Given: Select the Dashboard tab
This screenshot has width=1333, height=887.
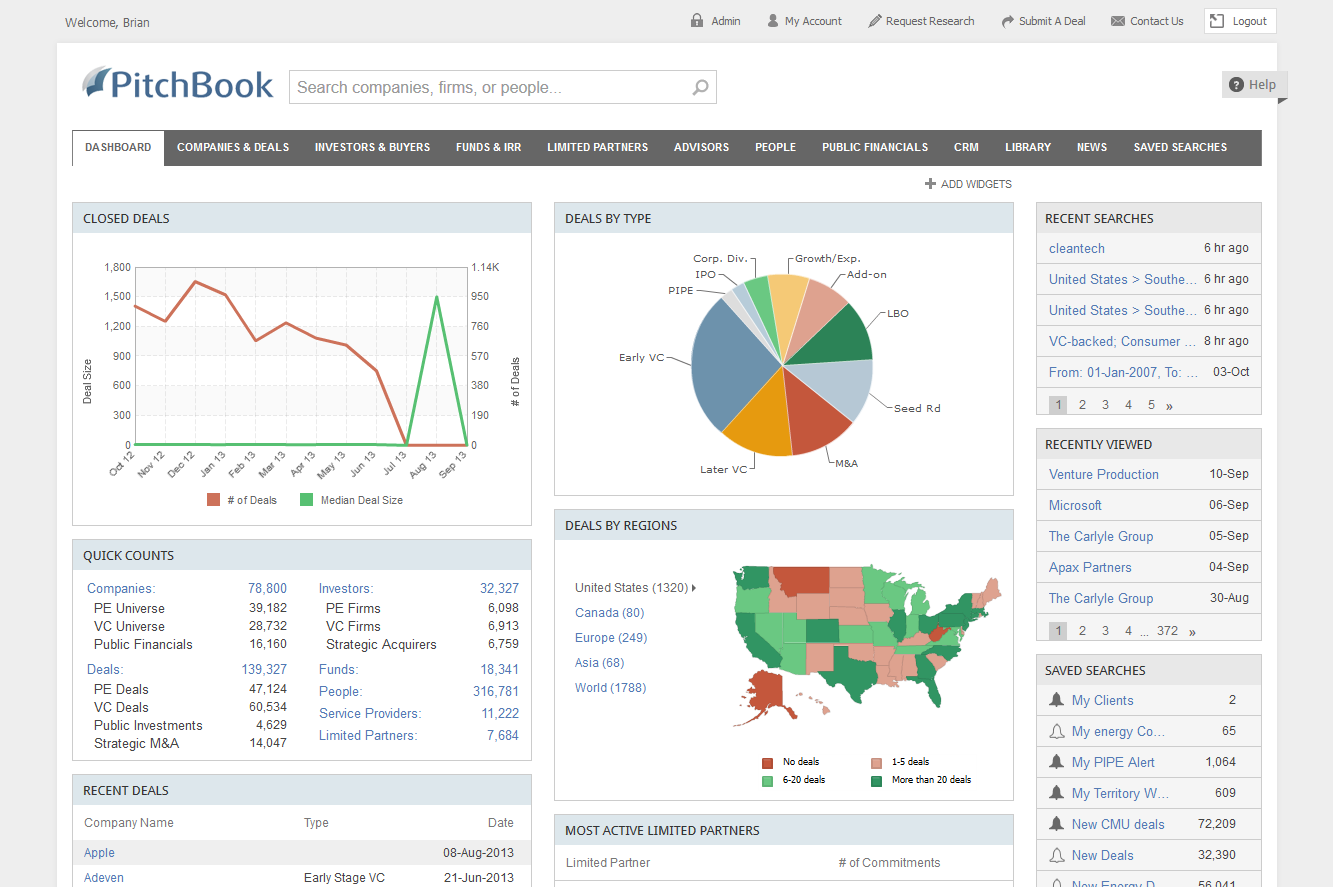Looking at the screenshot, I should (118, 147).
